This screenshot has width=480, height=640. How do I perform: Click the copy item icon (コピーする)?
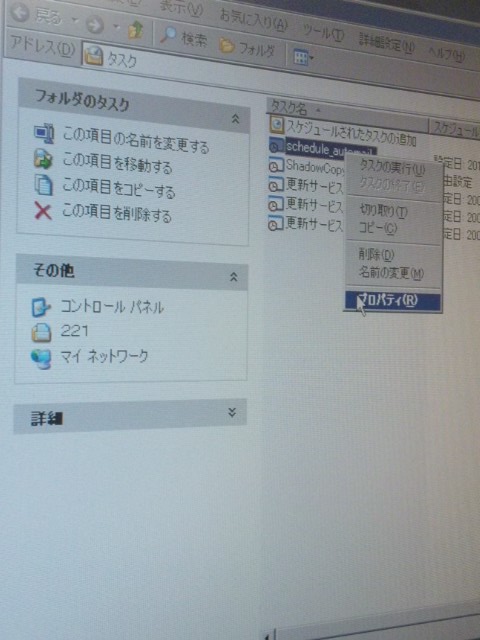click(x=43, y=185)
